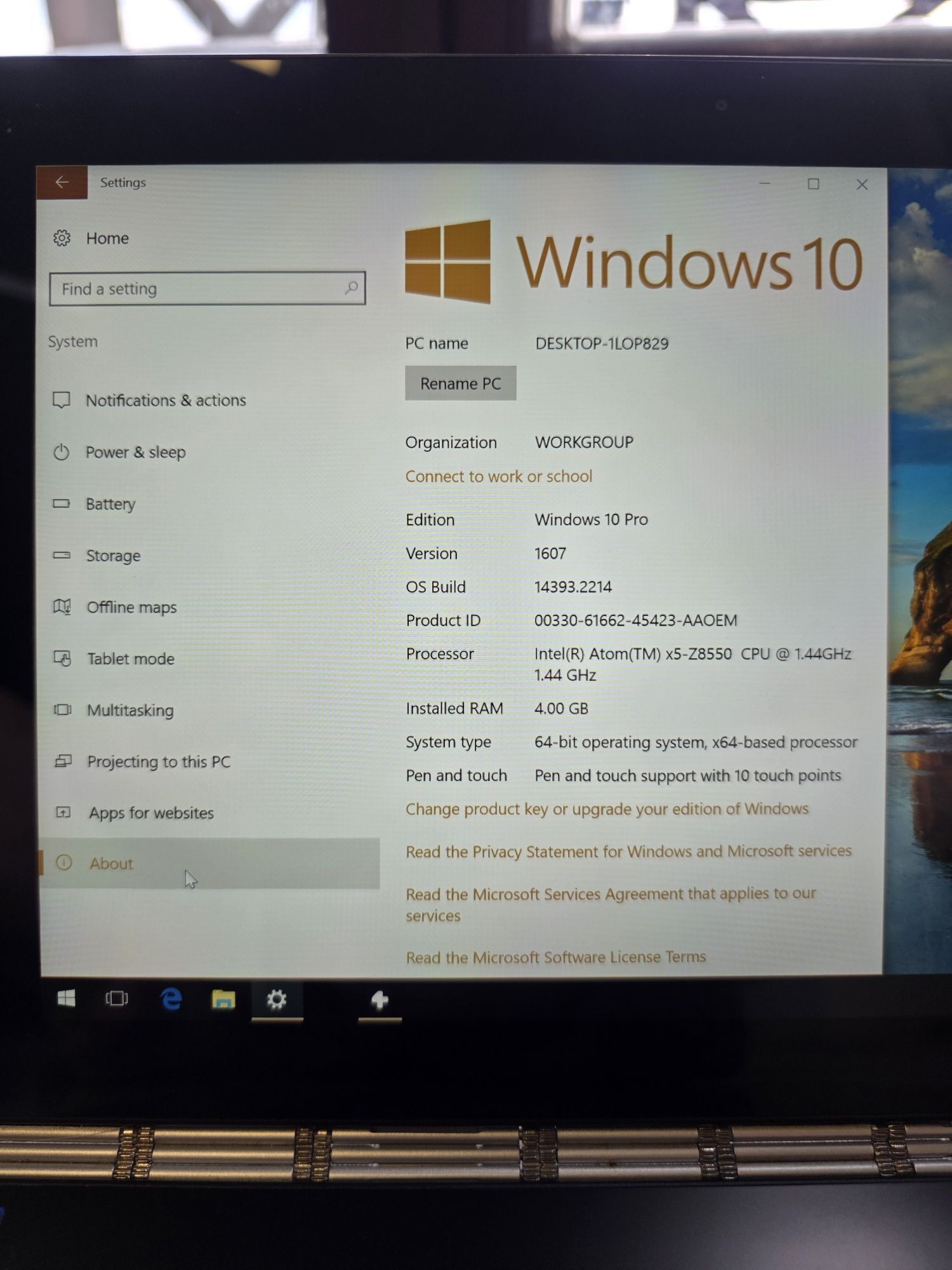Click the Projecting to this PC icon
The height and width of the screenshot is (1270, 952).
pos(63,761)
